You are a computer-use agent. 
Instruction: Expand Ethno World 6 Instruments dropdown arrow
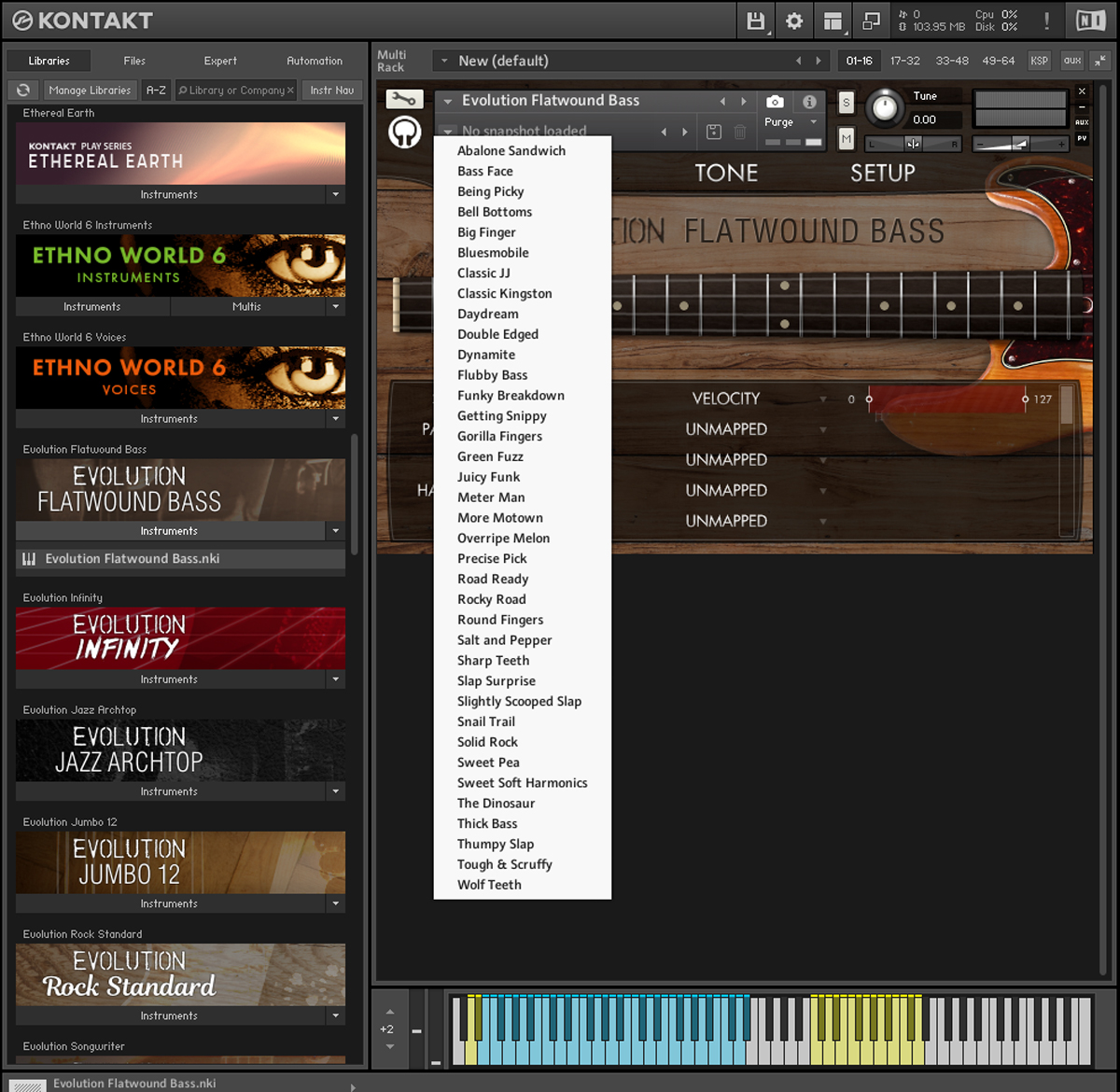pyautogui.click(x=336, y=307)
